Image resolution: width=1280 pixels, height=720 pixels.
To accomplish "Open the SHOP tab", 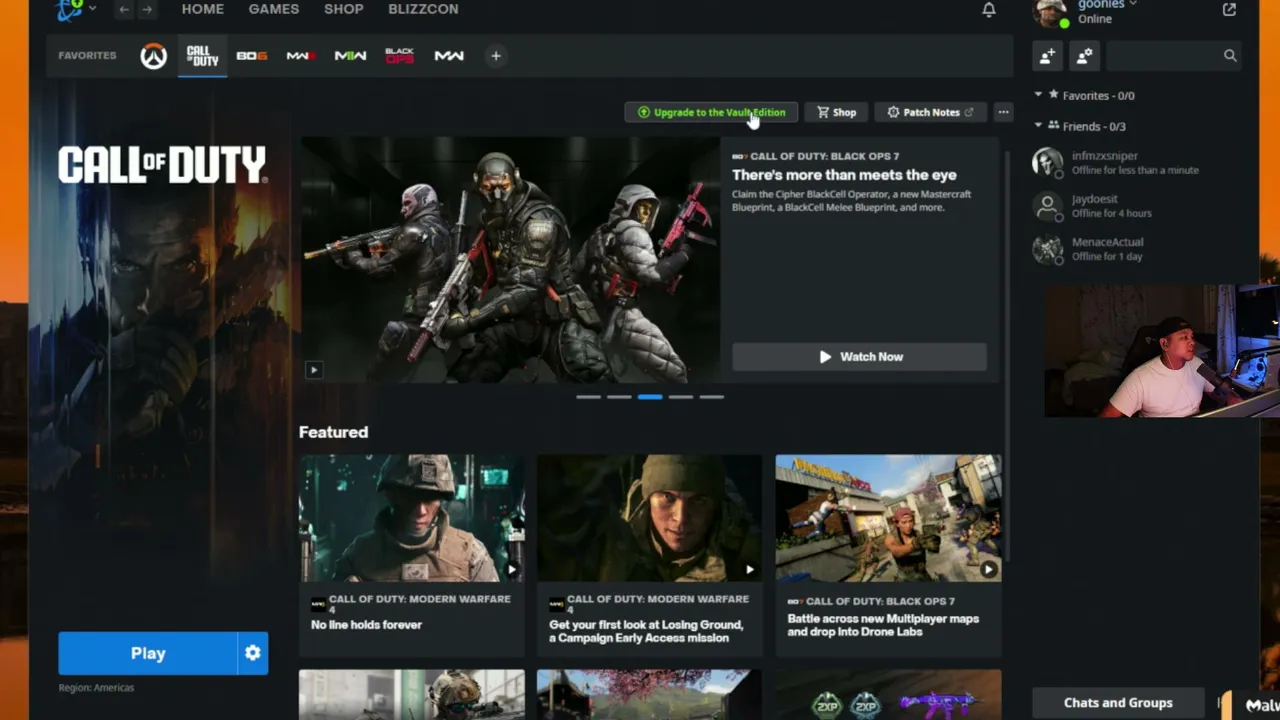I will pos(344,9).
